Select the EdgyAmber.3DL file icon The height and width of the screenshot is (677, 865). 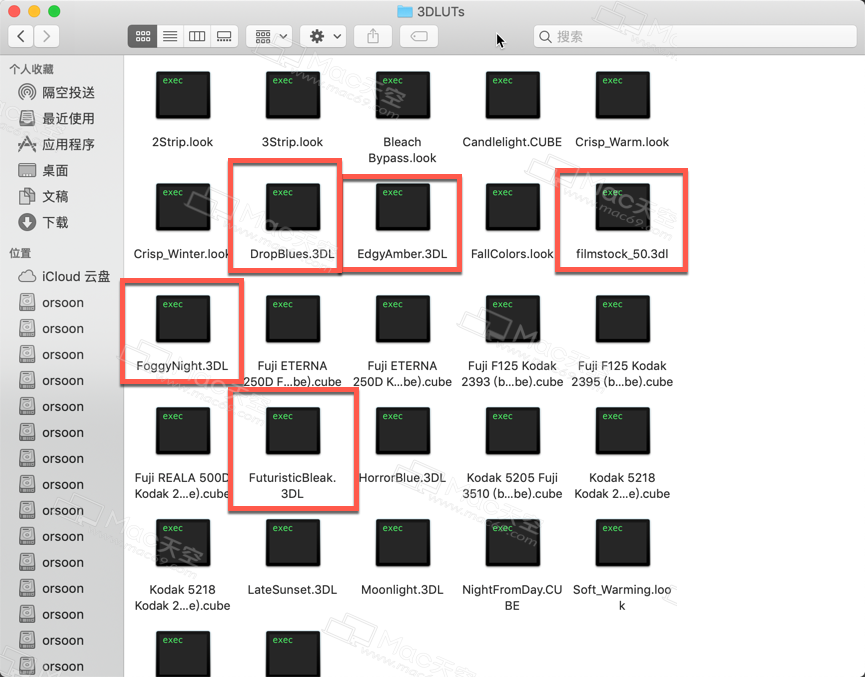coord(403,207)
